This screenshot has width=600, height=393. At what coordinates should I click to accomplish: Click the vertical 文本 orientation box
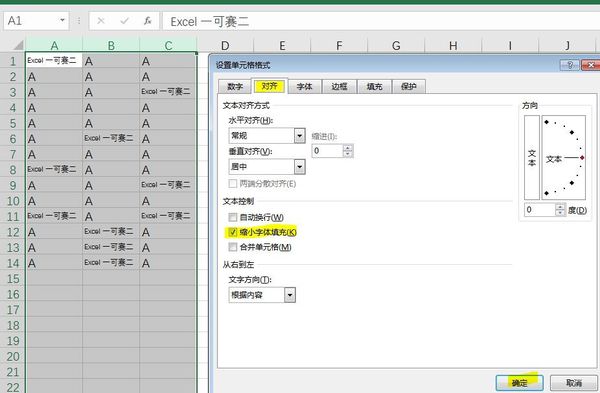(532, 157)
